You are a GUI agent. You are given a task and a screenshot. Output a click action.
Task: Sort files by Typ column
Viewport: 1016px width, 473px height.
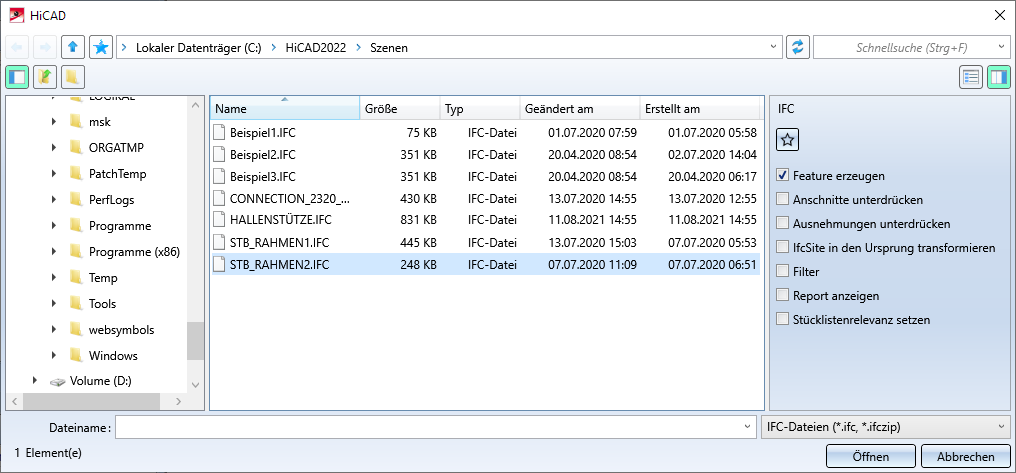coord(480,109)
